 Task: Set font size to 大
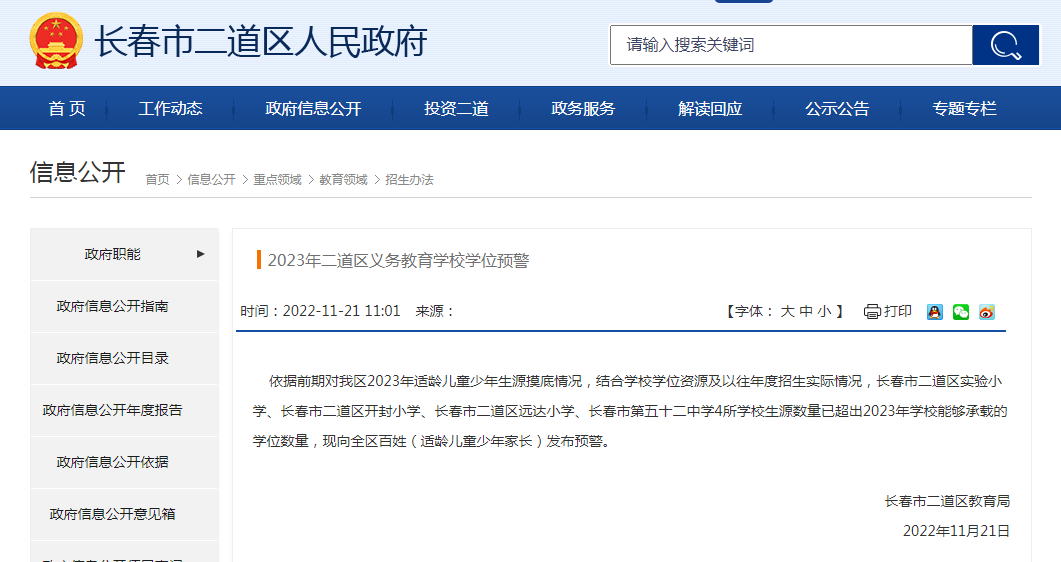point(787,311)
